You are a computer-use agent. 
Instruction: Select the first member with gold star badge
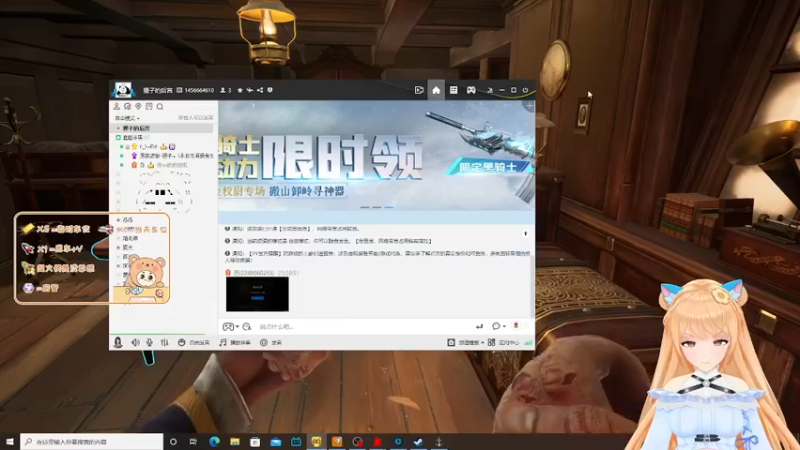coord(148,146)
